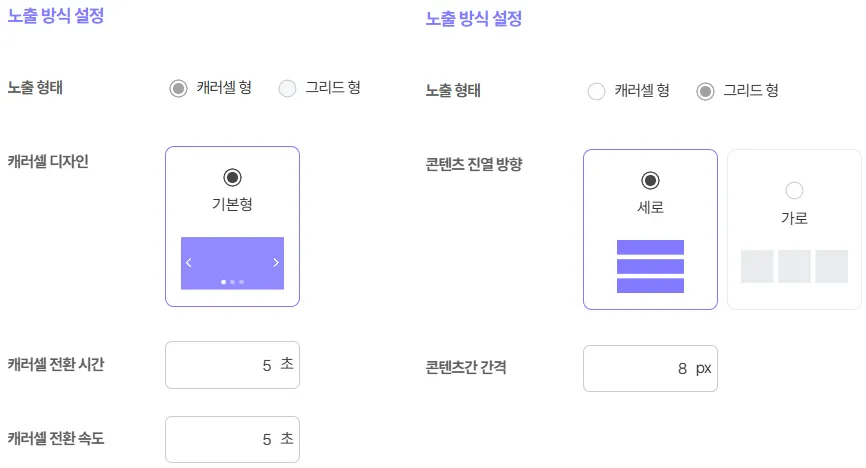Viewport: 866px width, 468px height.
Task: Click the 세로 text label
Action: tap(650, 208)
